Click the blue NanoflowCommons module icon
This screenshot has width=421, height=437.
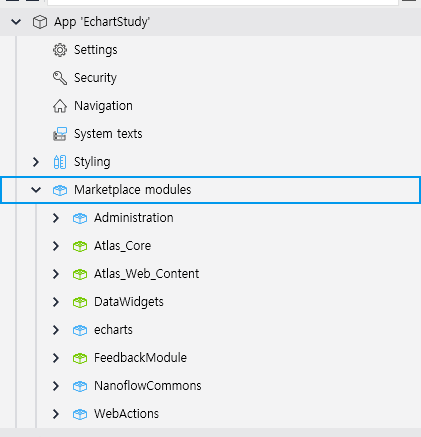[80, 386]
